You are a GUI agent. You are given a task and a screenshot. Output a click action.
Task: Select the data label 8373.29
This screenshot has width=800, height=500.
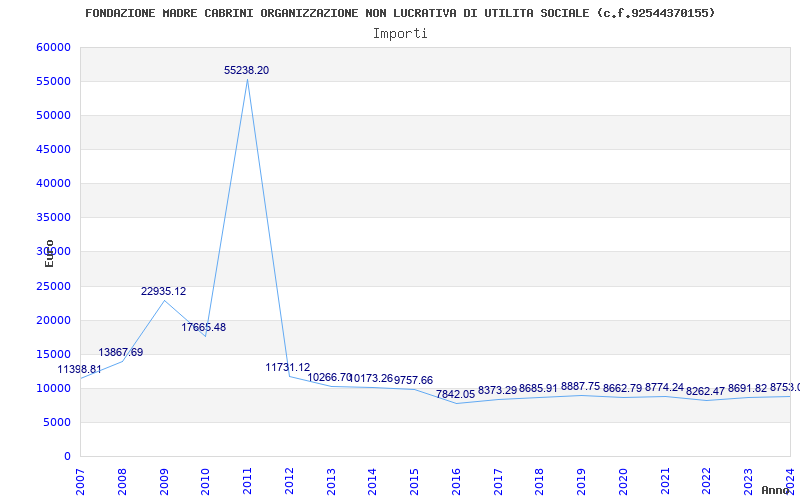pos(497,390)
